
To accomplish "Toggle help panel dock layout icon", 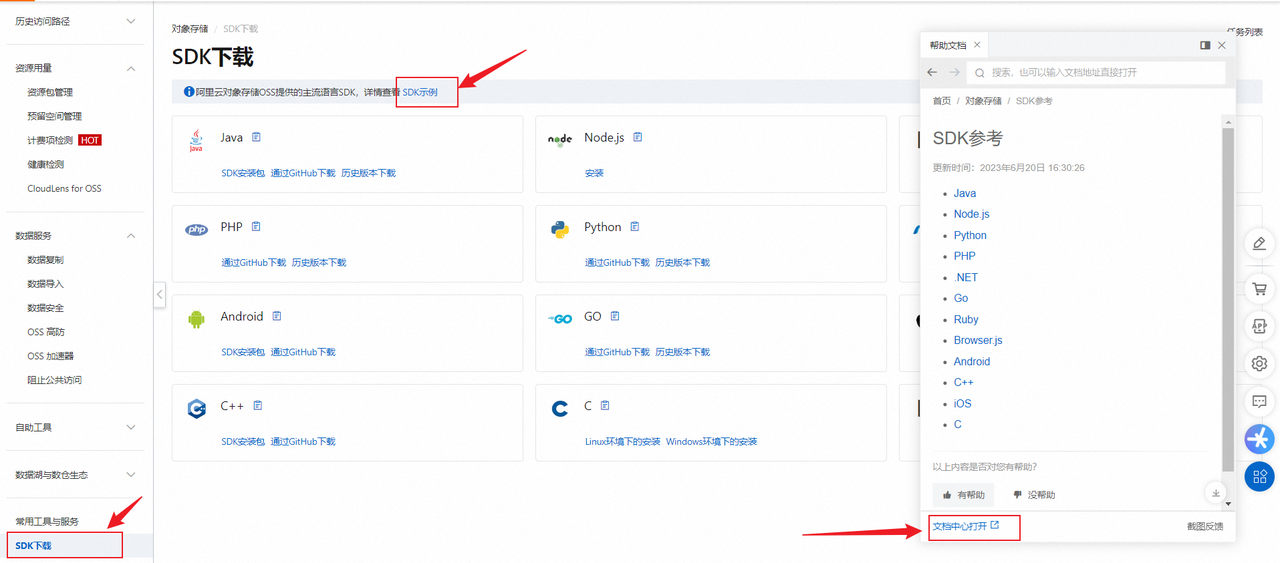I will pos(1205,45).
